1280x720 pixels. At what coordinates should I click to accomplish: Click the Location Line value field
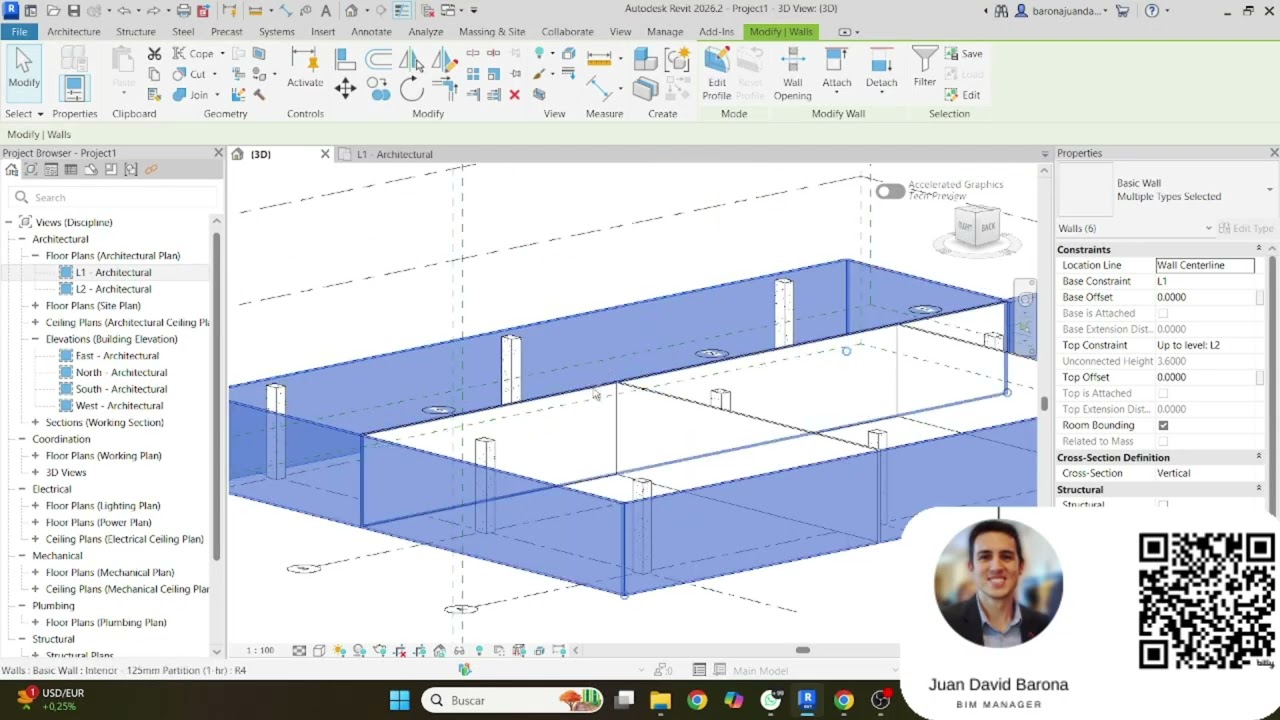(x=1205, y=265)
